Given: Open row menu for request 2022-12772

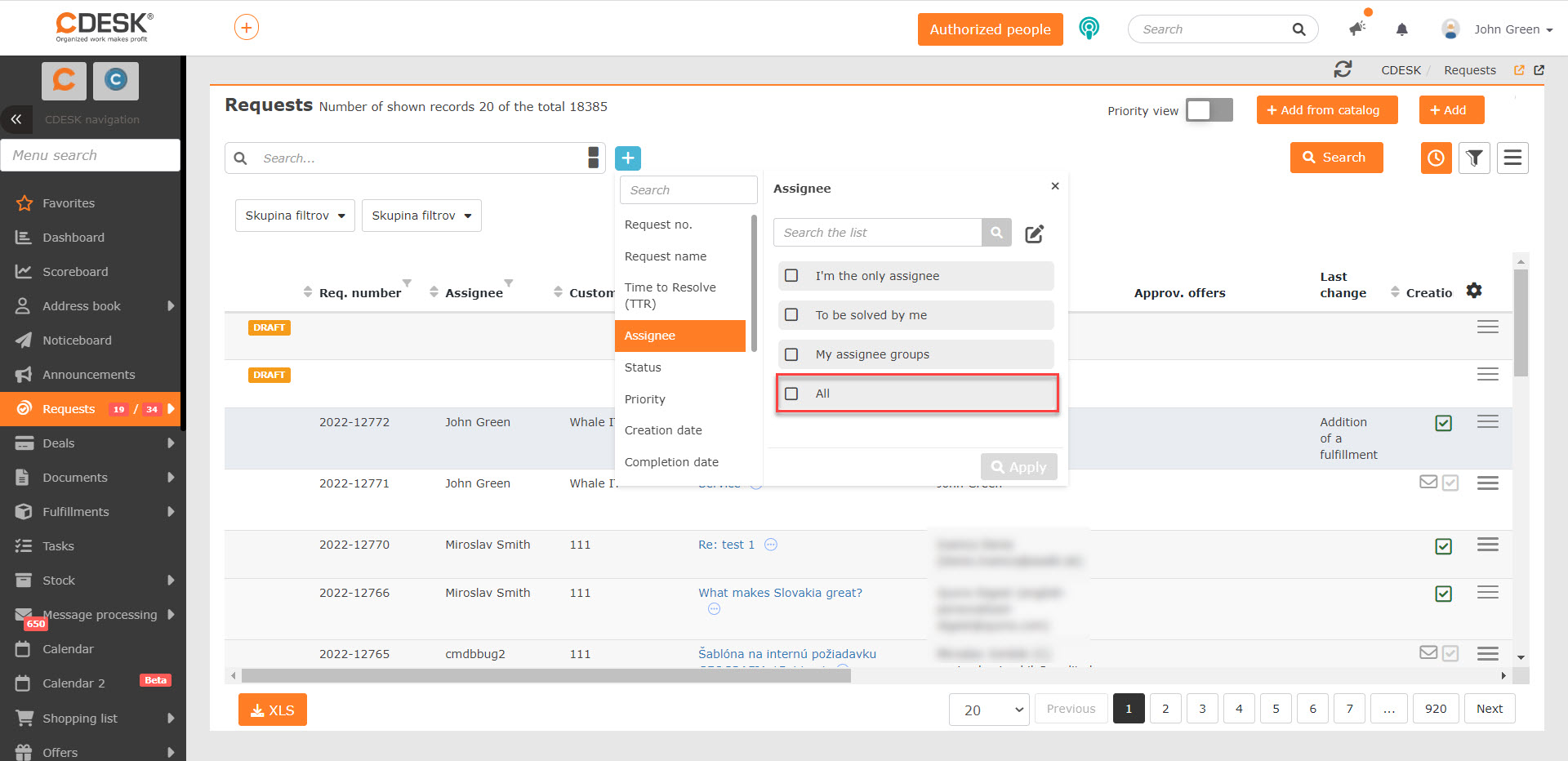Looking at the screenshot, I should (x=1488, y=421).
